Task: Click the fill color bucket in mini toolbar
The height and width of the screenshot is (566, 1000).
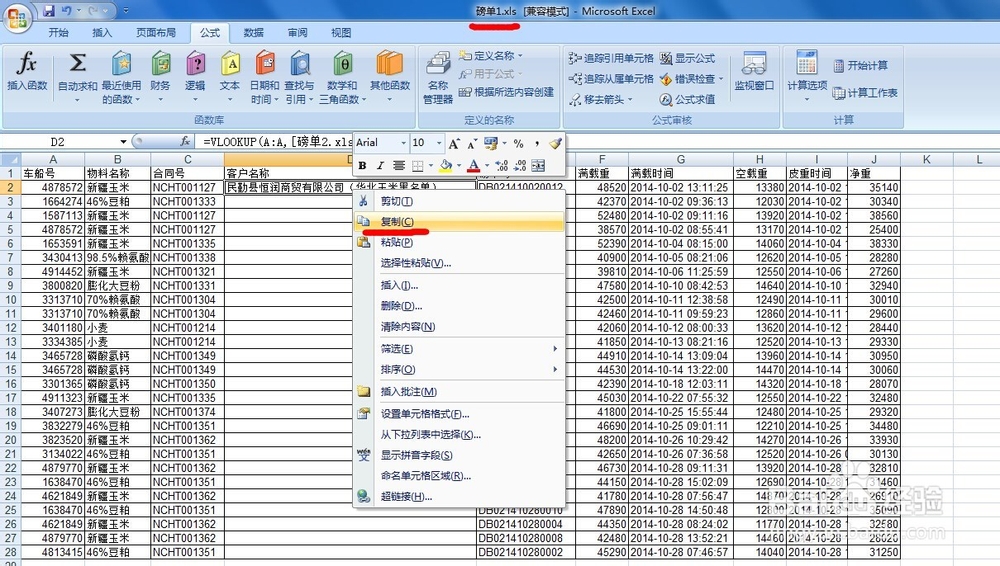Action: click(446, 166)
